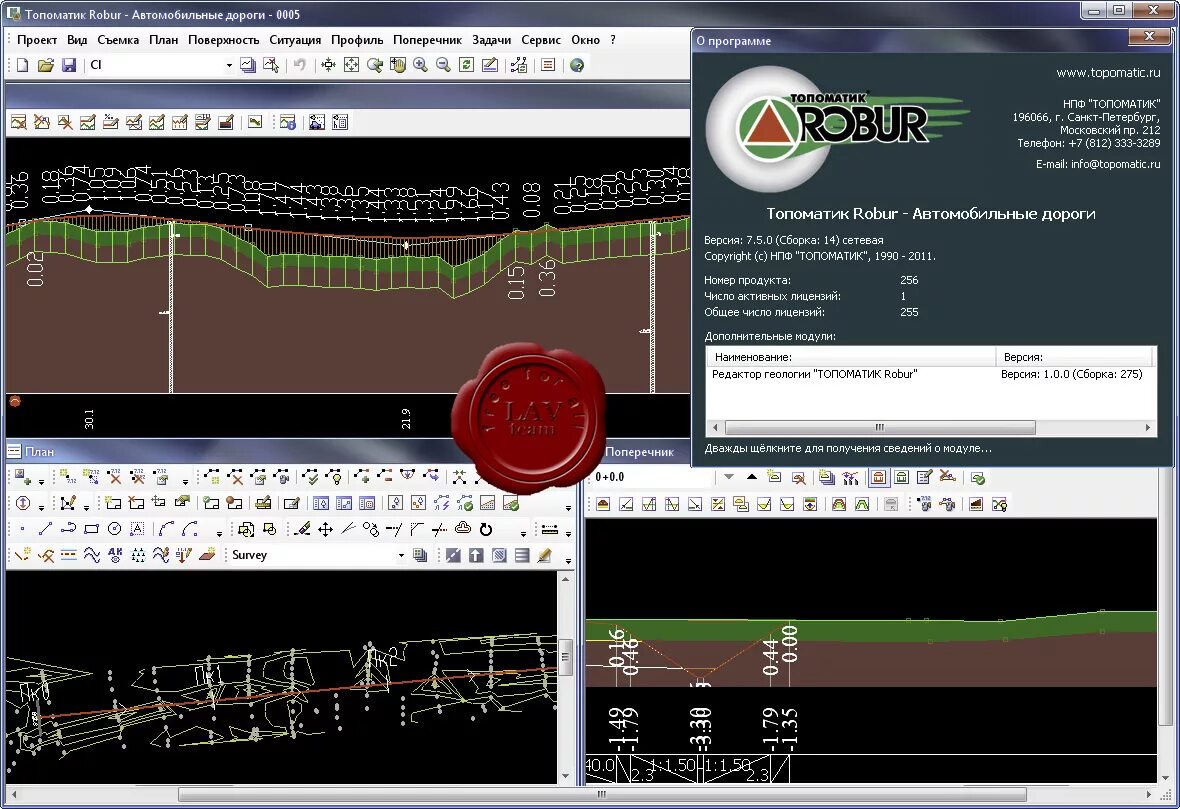Click delete survey point red X icon
1180x809 pixels.
[x=114, y=476]
